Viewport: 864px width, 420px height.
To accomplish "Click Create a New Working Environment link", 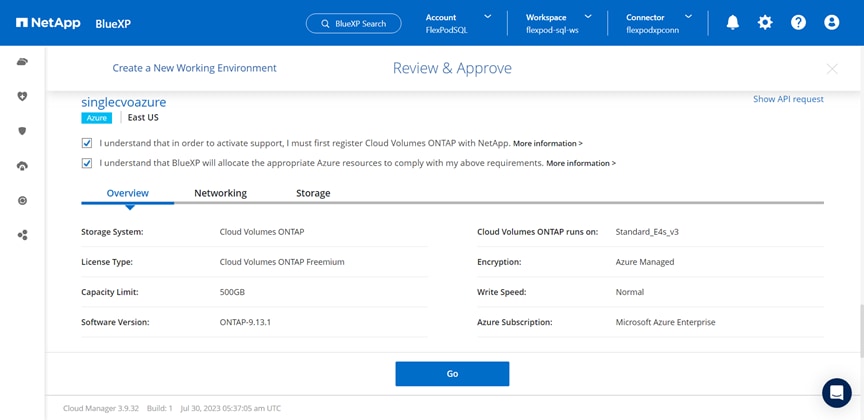I will (x=195, y=68).
